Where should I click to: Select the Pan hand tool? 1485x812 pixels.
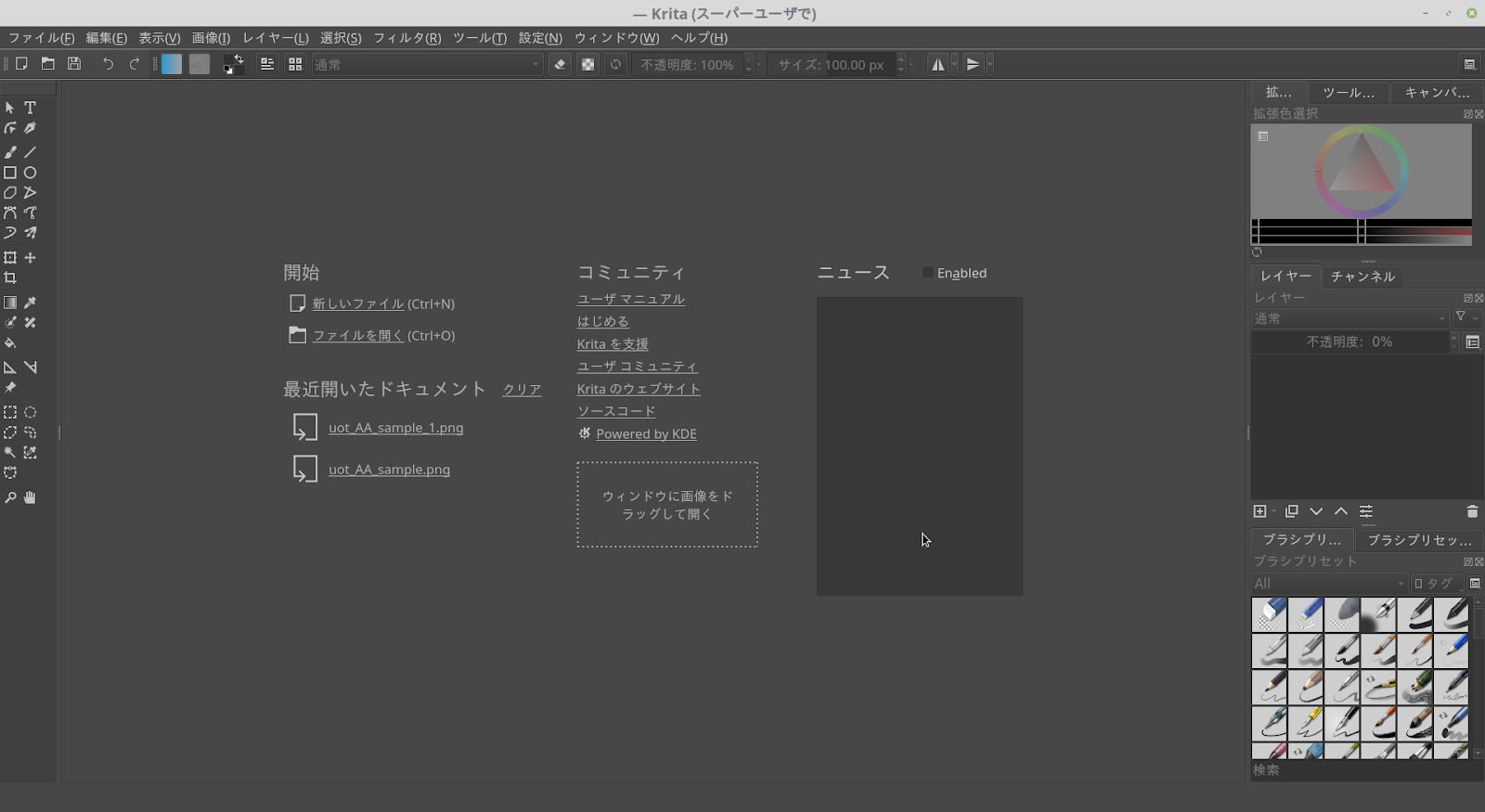(30, 498)
